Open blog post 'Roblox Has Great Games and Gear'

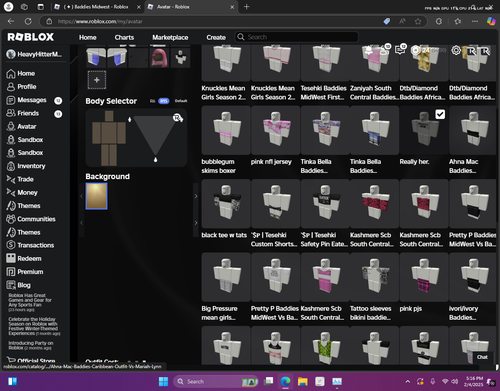pos(30,302)
